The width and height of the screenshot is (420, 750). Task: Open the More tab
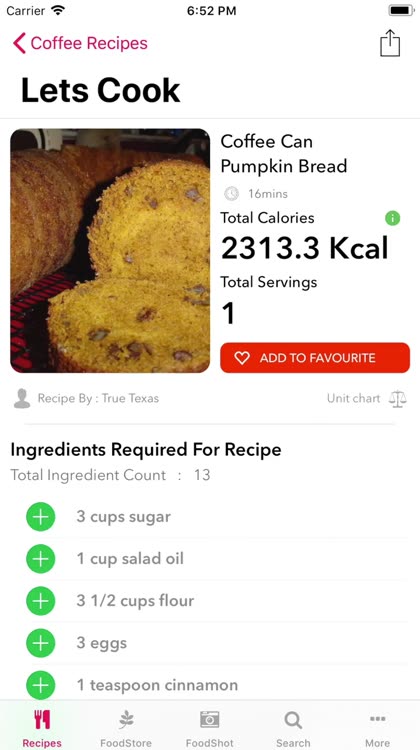coord(377,728)
